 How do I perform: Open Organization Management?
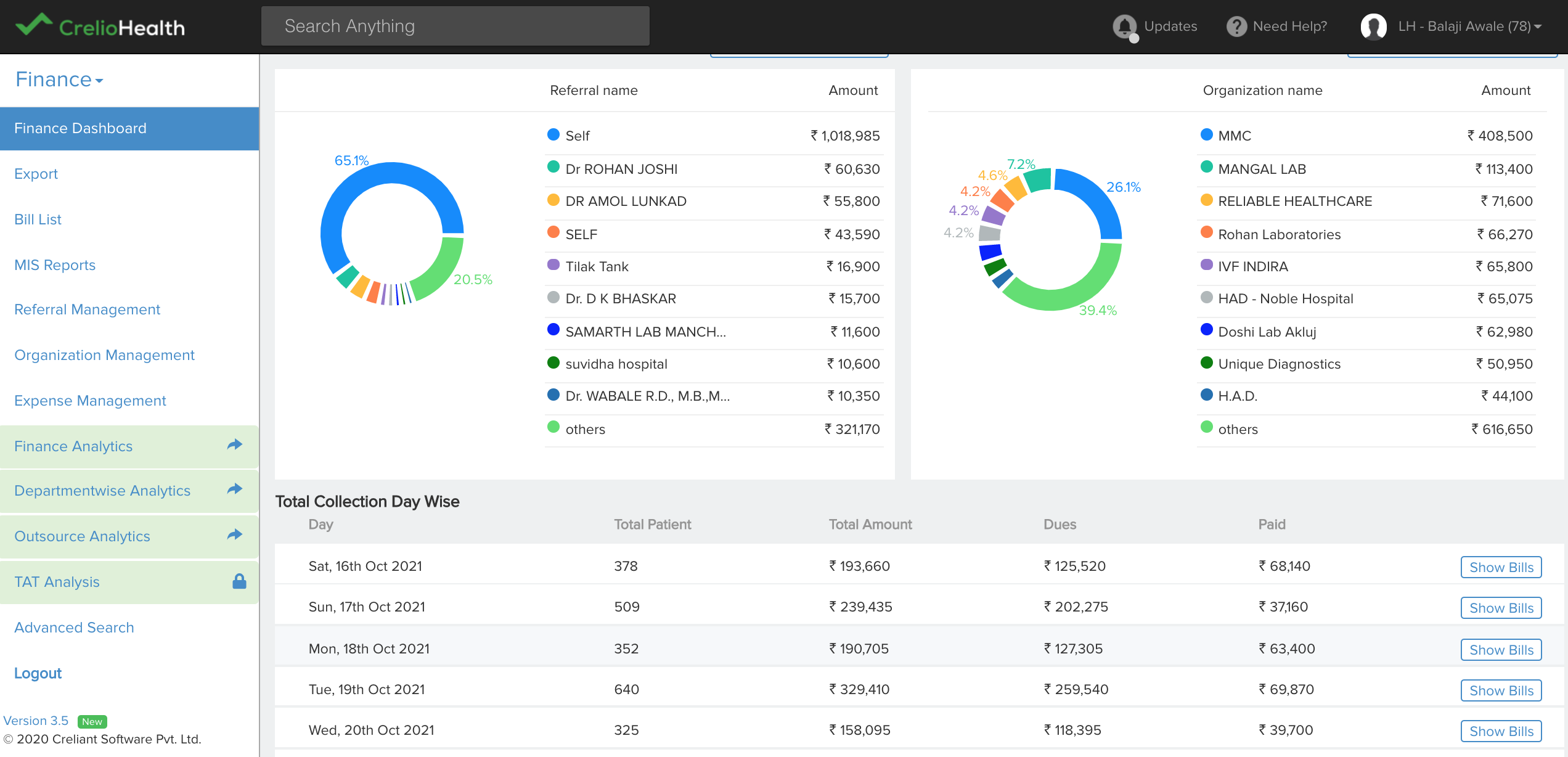[104, 355]
